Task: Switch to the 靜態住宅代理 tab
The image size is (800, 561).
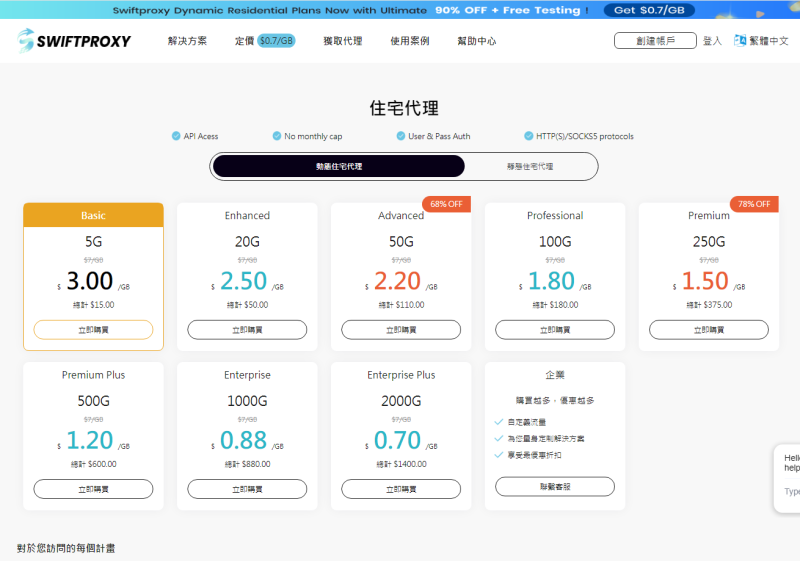Action: tap(530, 166)
